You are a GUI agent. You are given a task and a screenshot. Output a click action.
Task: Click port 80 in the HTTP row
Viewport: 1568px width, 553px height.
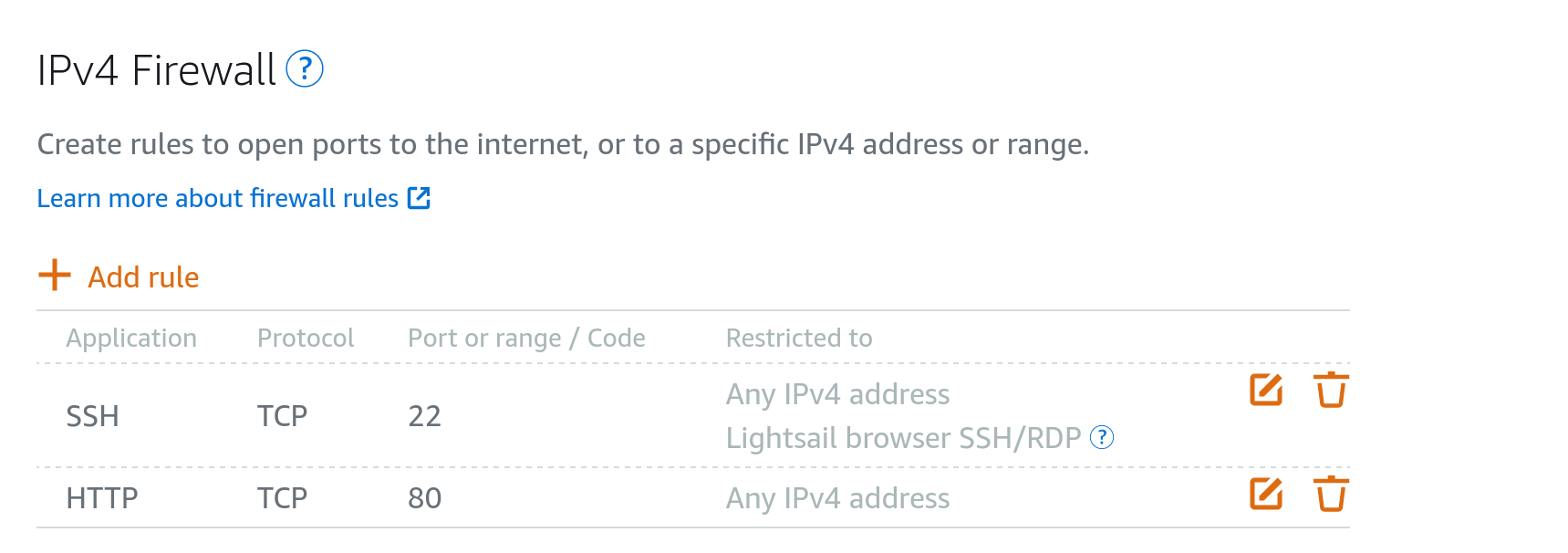pyautogui.click(x=424, y=498)
